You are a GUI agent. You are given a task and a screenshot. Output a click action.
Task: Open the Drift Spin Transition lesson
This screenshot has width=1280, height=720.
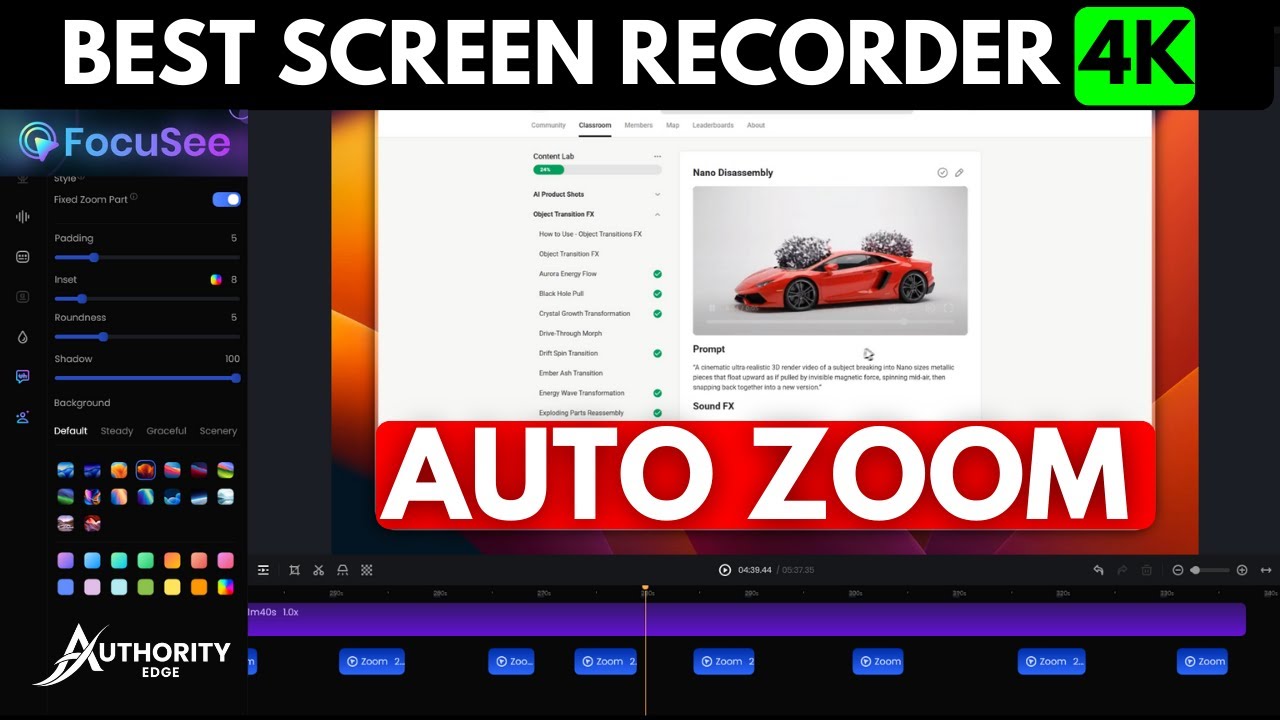[x=568, y=353]
